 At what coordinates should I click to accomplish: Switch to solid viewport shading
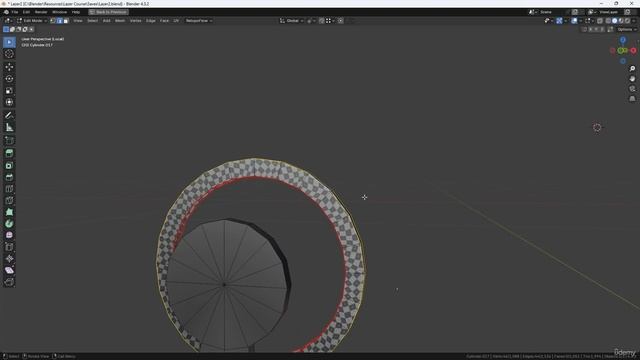[x=614, y=20]
